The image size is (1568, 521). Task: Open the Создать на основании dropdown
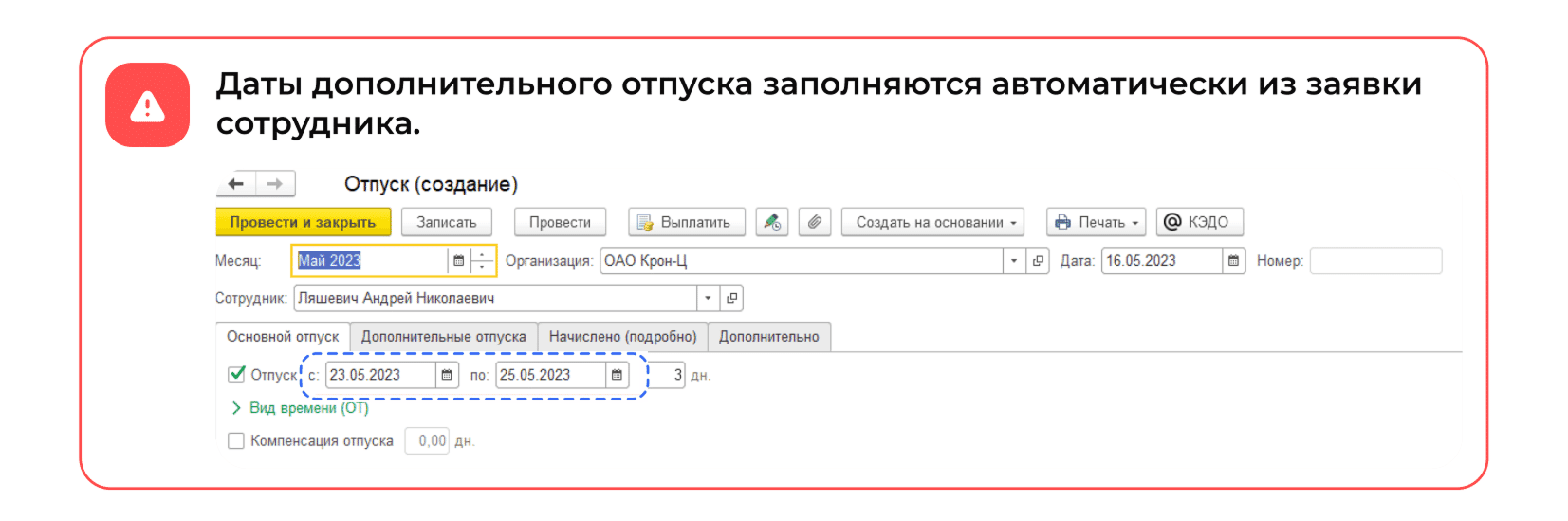[932, 222]
